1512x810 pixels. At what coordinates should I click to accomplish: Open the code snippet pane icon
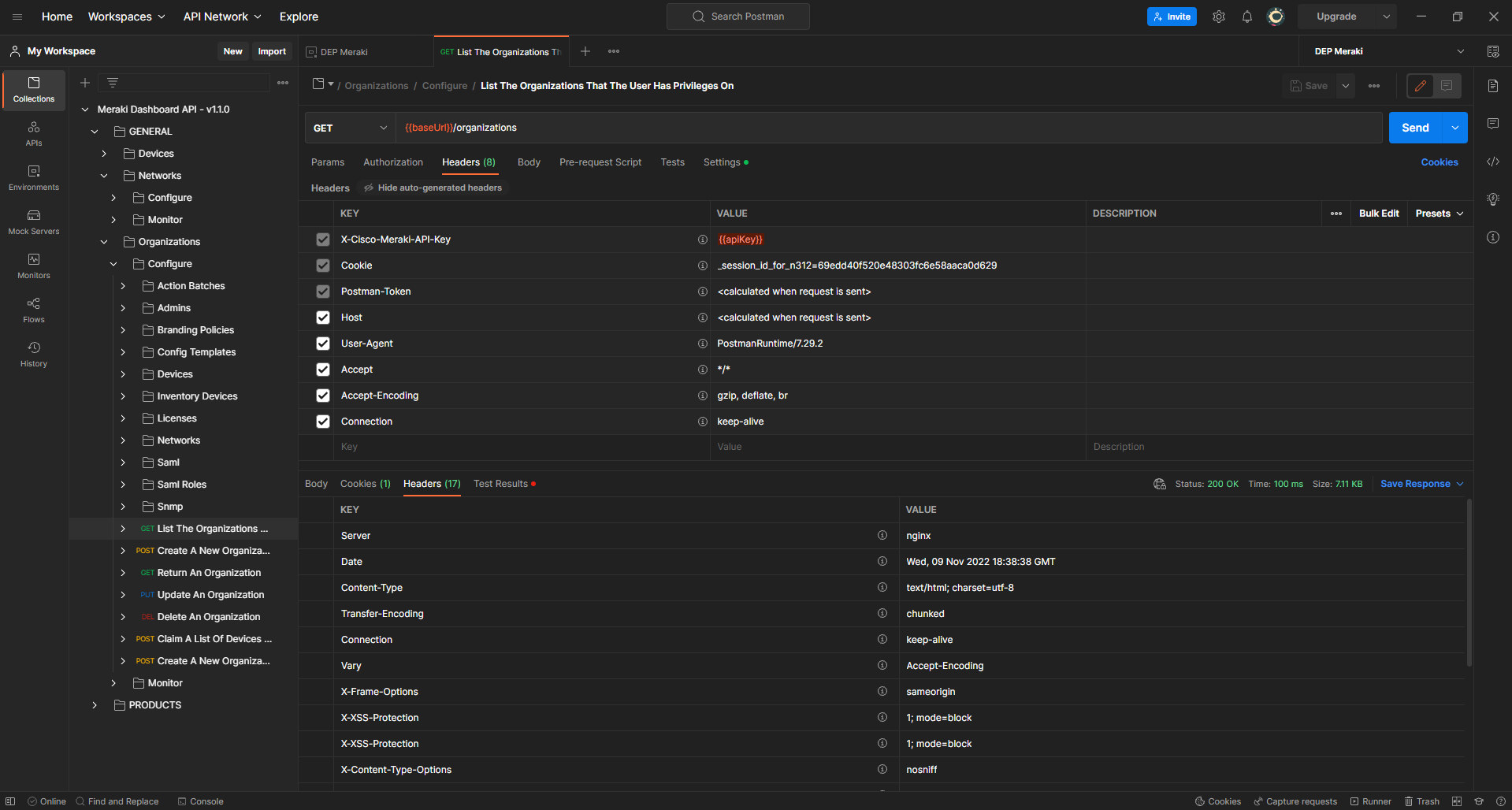point(1493,162)
